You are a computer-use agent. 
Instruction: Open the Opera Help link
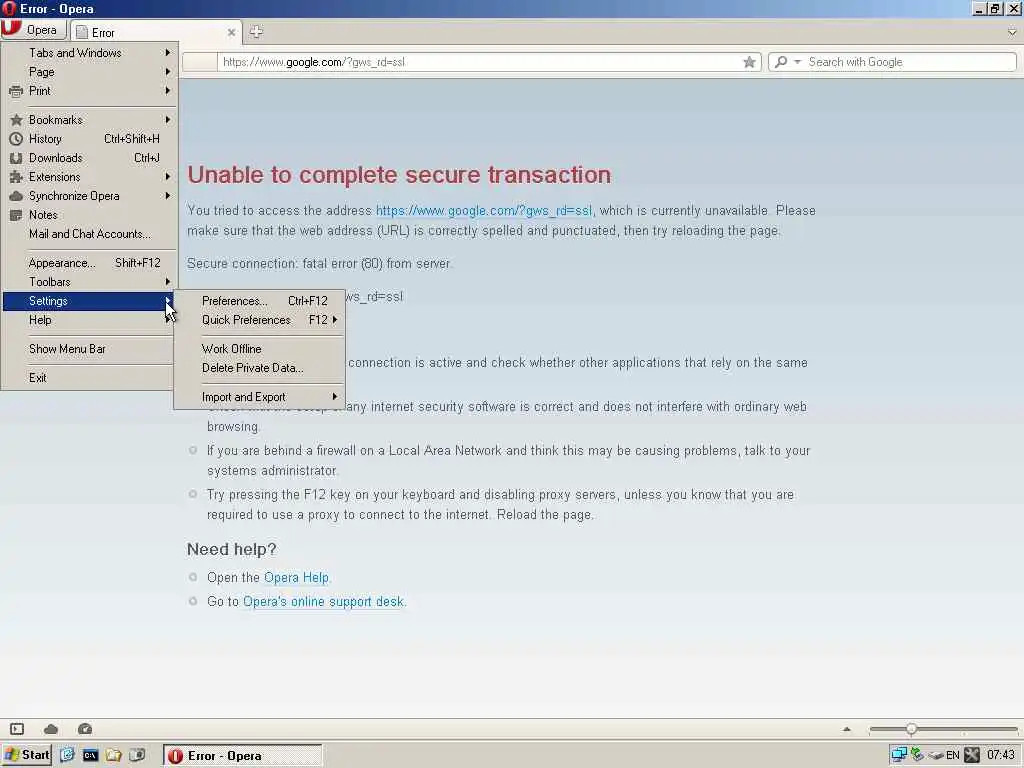pos(296,577)
